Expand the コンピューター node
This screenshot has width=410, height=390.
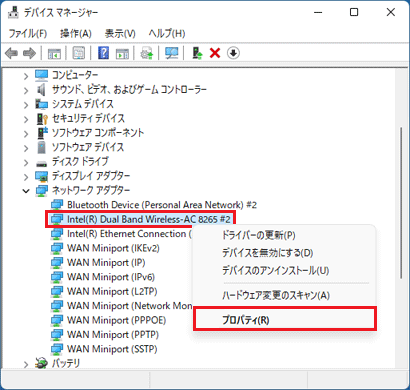pos(26,76)
